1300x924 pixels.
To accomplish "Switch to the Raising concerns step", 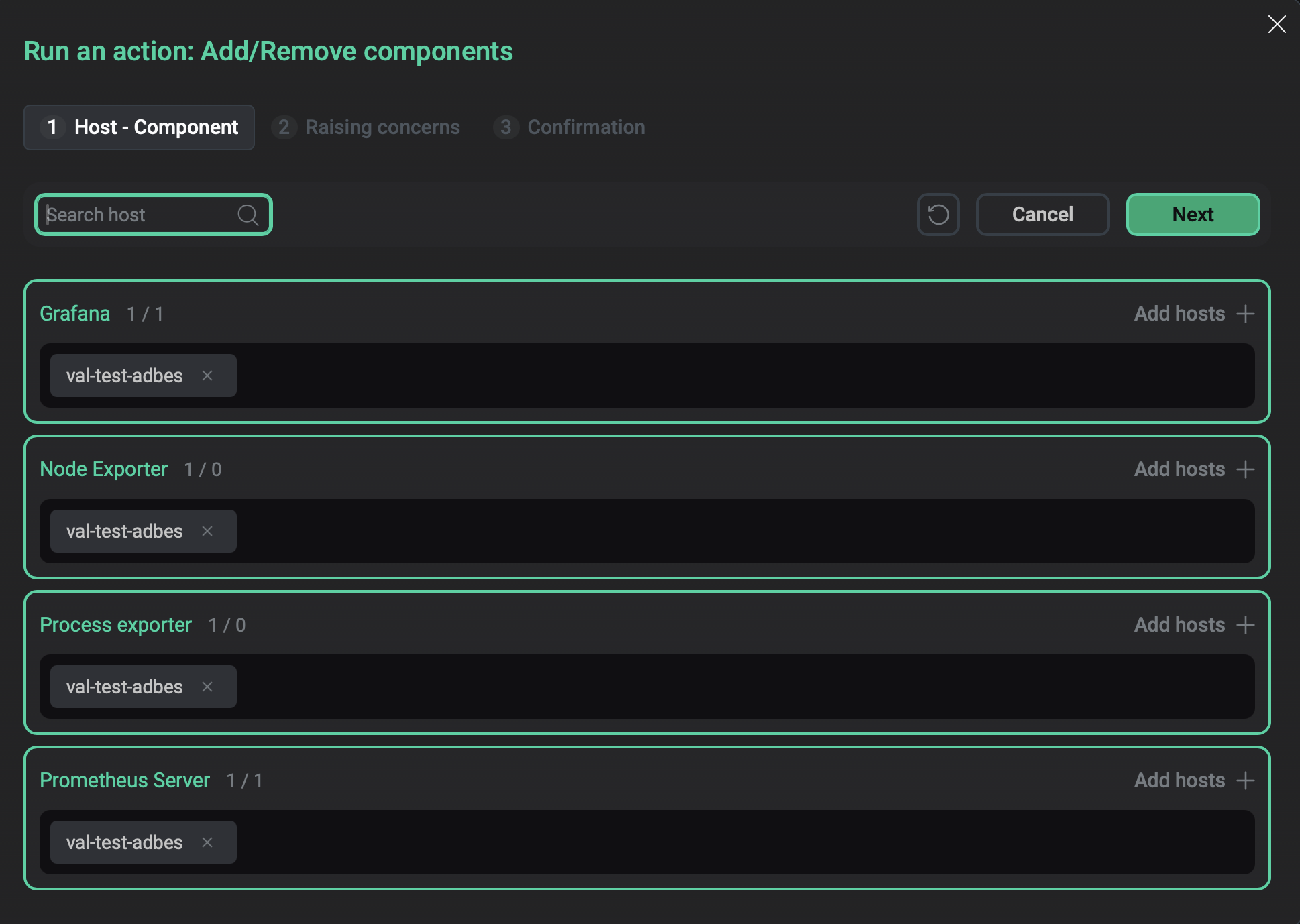I will coord(366,127).
